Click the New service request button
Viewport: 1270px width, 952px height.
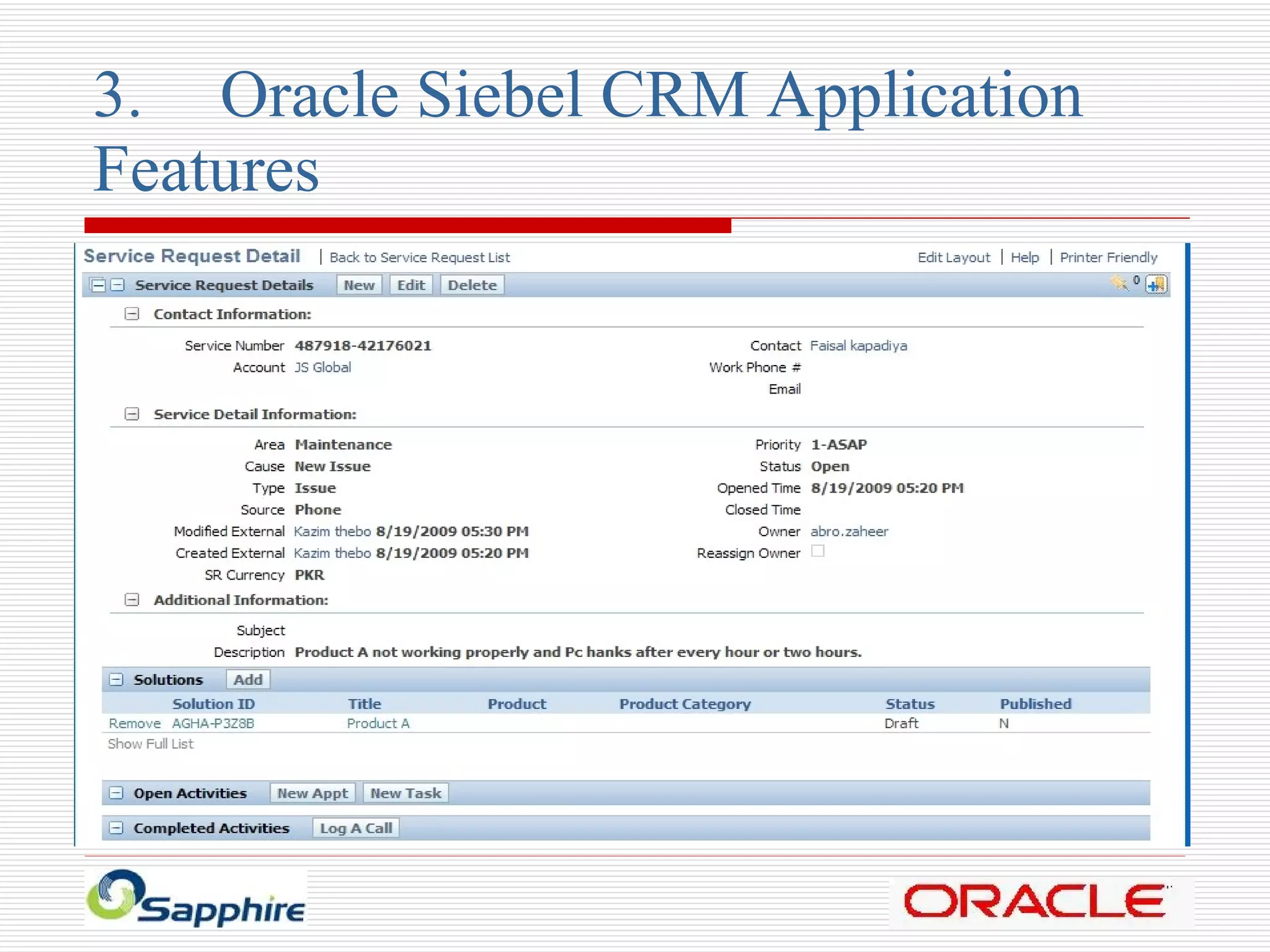[x=359, y=285]
